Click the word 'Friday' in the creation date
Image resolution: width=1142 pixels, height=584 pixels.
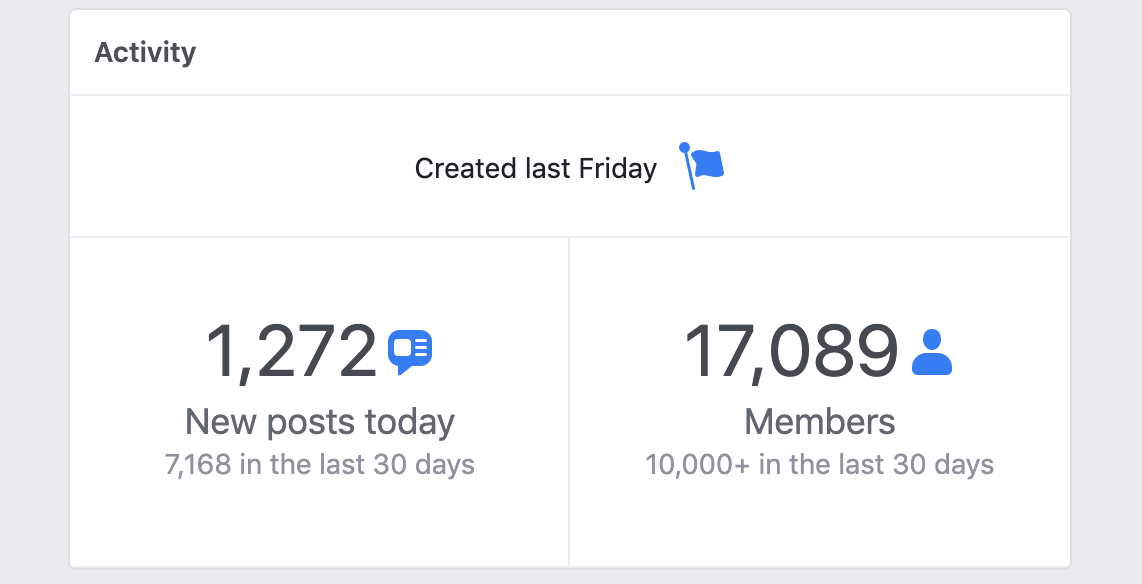point(618,168)
